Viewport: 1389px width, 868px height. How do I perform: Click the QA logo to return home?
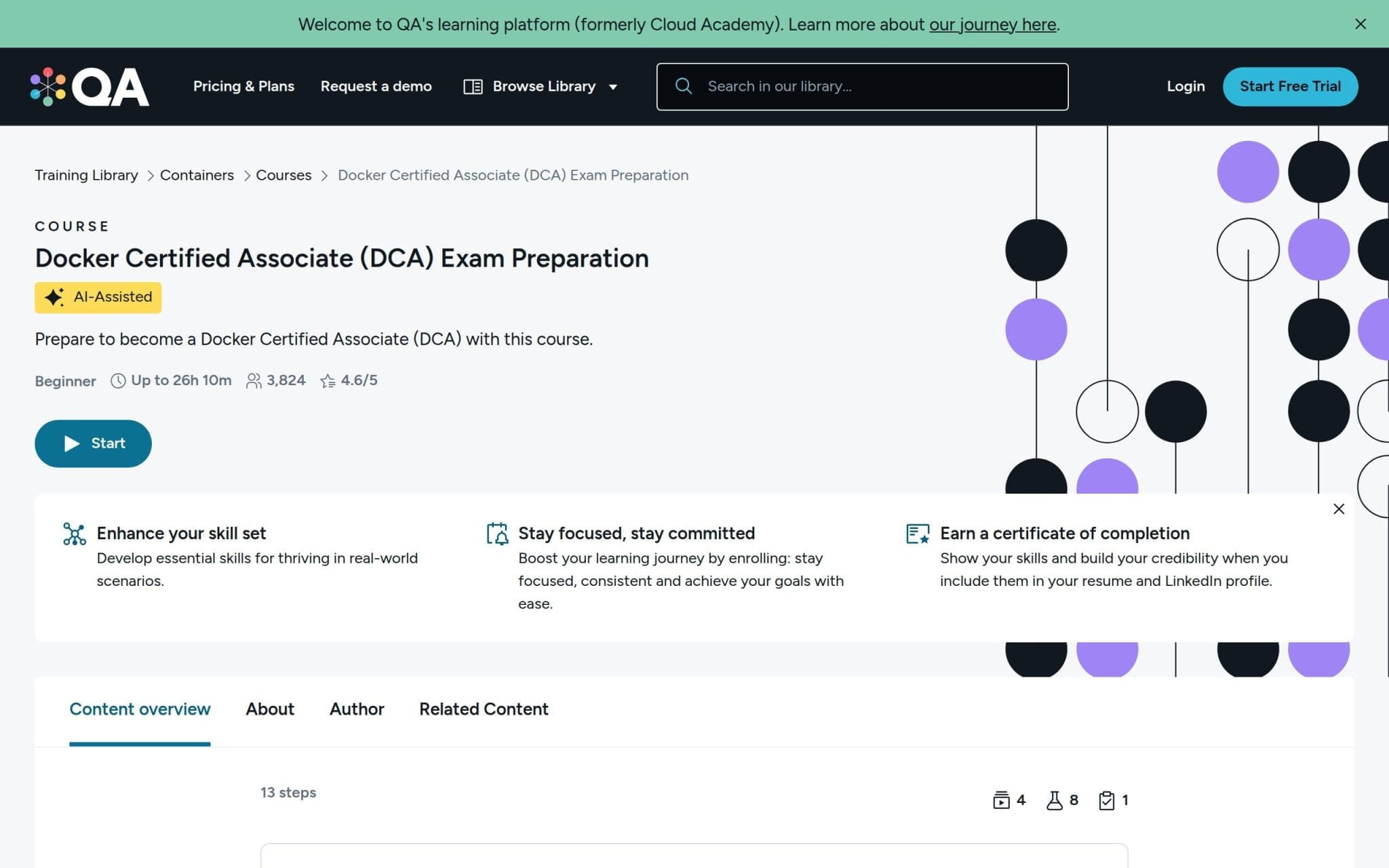pos(89,86)
